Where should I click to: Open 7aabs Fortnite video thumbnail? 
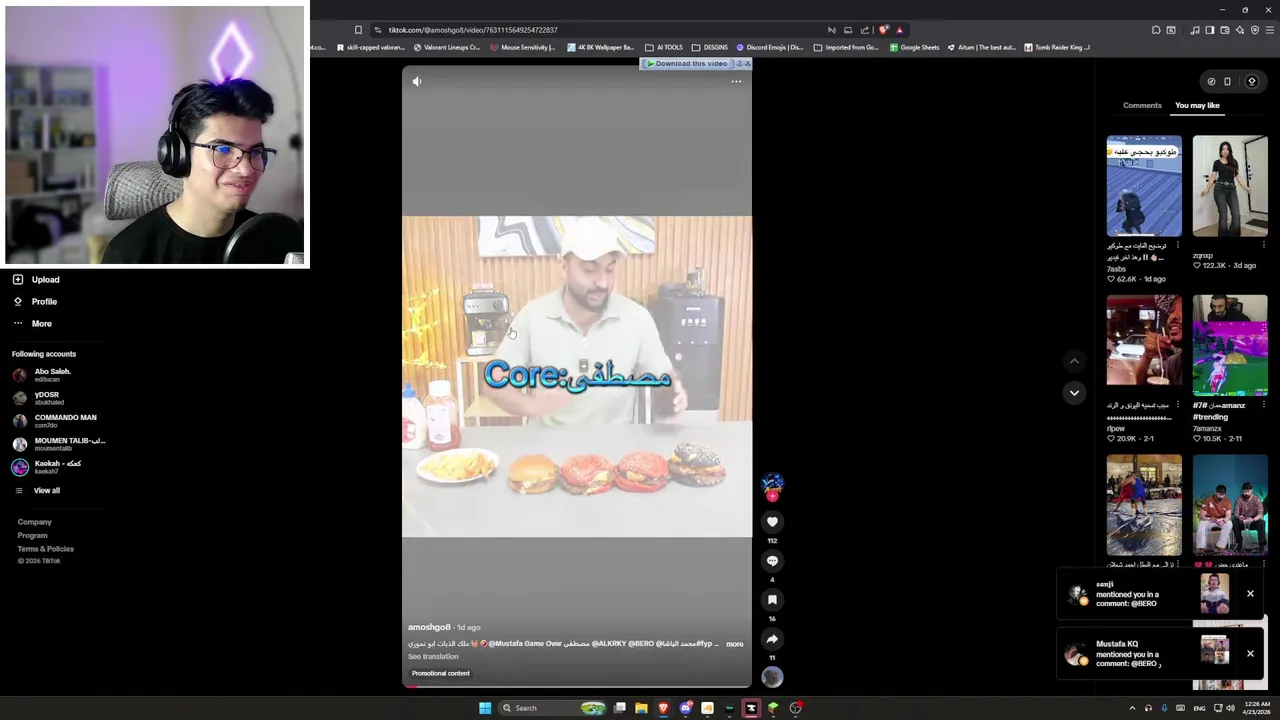click(x=1144, y=186)
